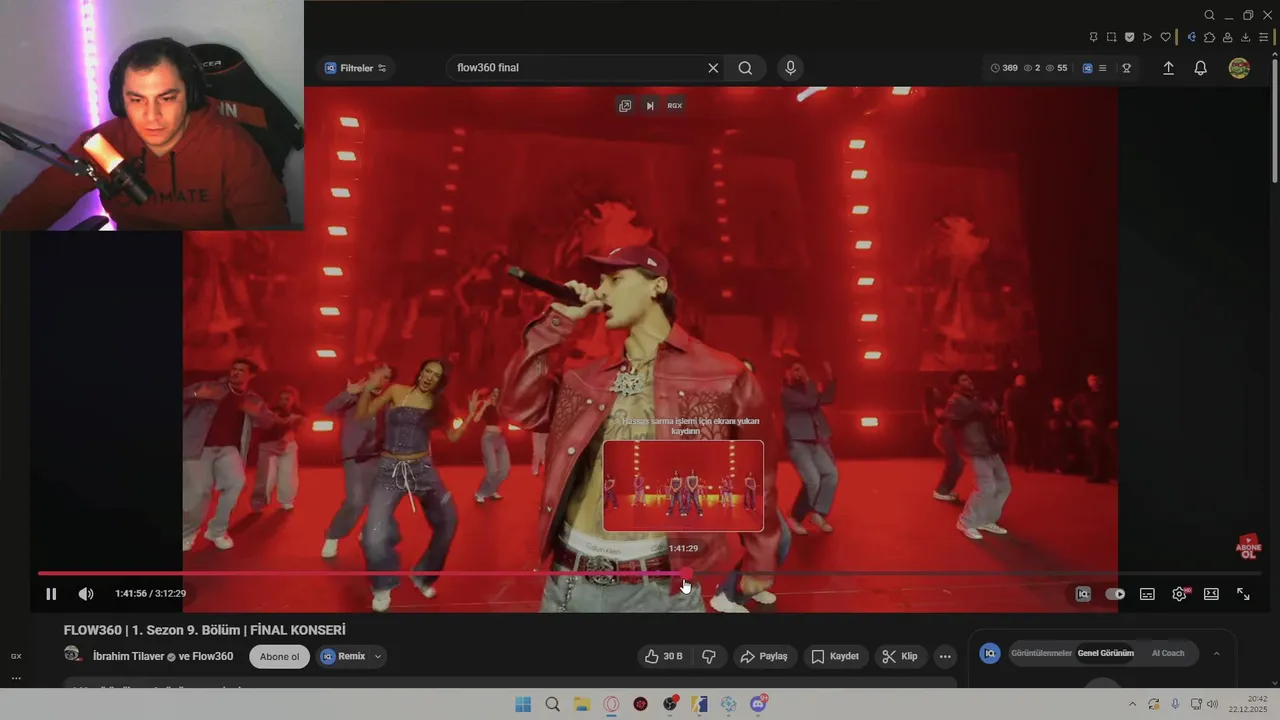This screenshot has width=1280, height=720.
Task: Open the ad blocker shield icon
Action: 1130,37
